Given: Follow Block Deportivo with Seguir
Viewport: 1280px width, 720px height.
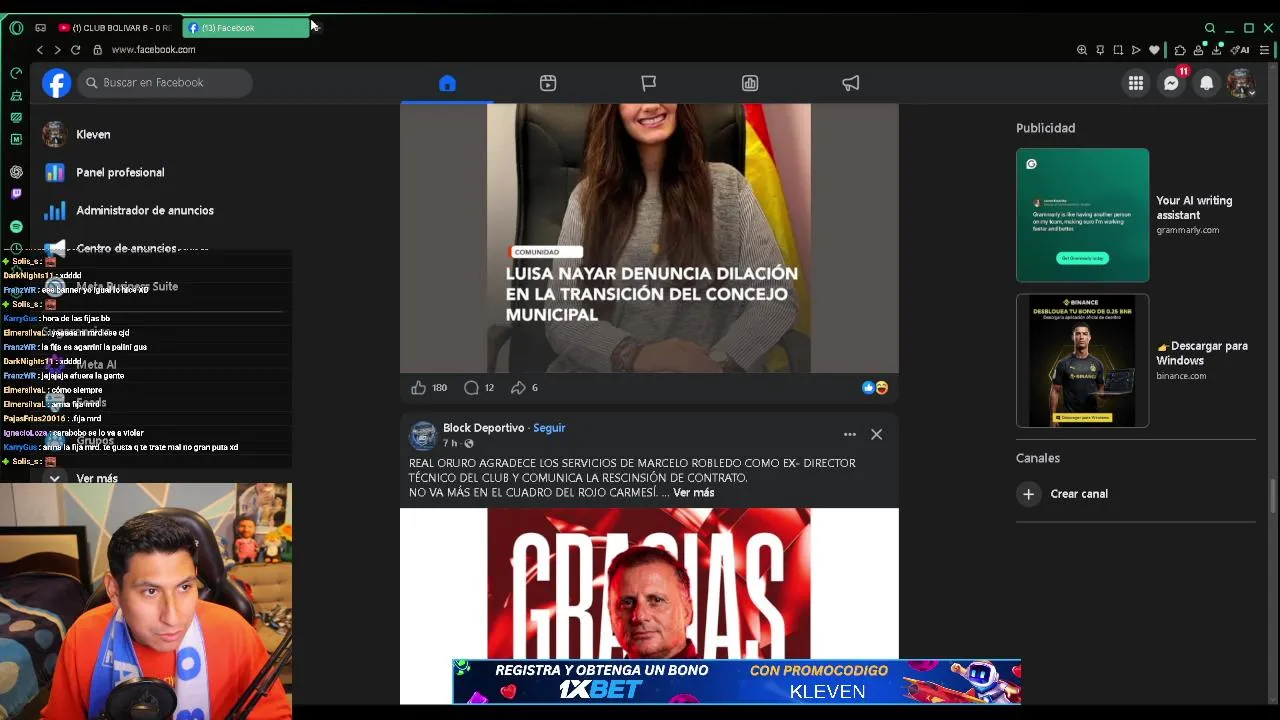Looking at the screenshot, I should click(x=549, y=428).
